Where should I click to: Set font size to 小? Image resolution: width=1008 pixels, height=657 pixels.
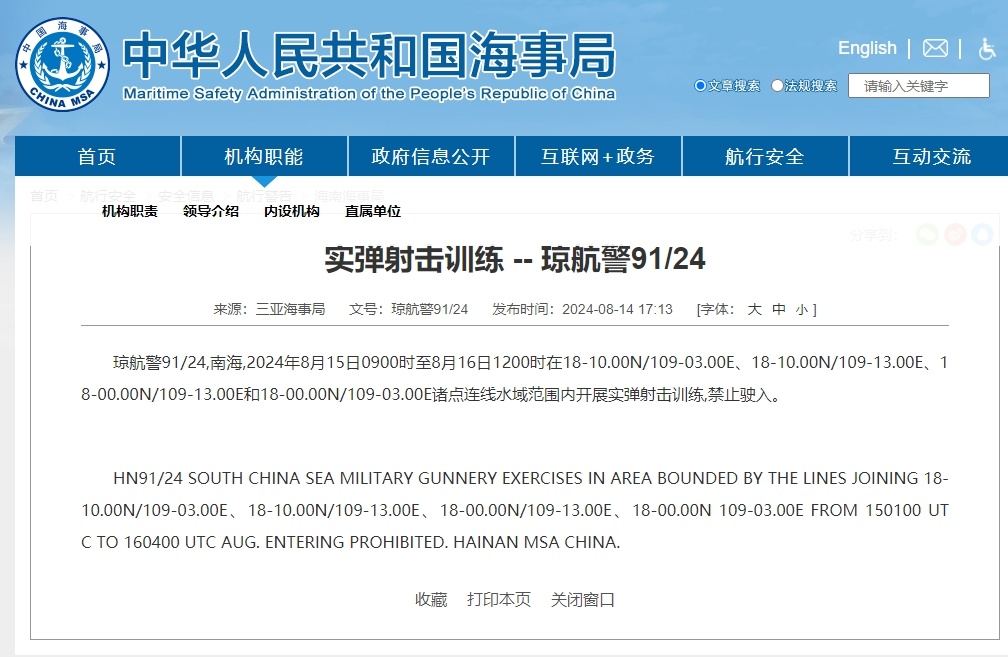pos(802,310)
